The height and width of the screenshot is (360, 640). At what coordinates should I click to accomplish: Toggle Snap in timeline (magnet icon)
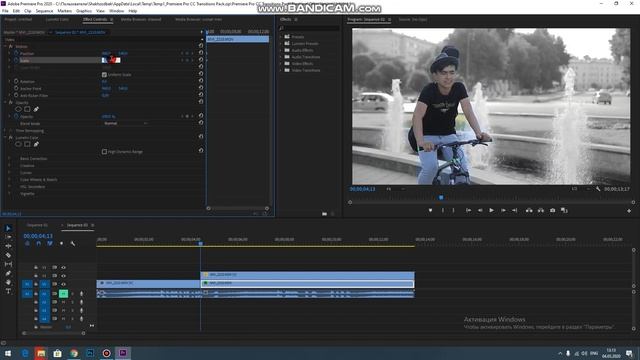38,244
